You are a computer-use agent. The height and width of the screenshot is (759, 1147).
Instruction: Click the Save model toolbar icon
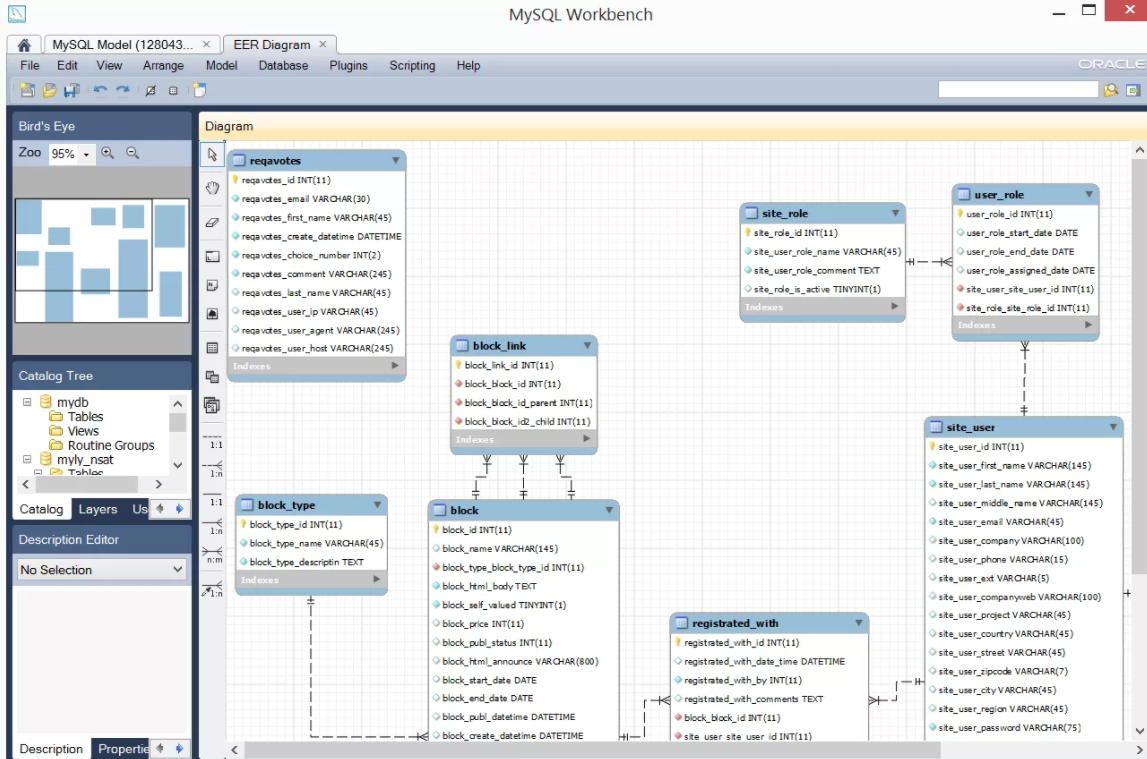71,90
